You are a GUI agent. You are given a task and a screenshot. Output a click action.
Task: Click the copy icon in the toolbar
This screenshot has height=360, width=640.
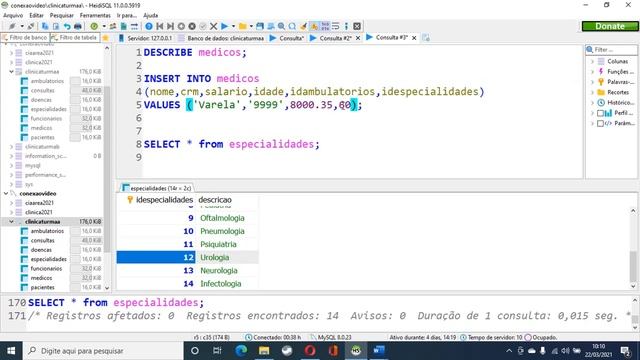(x=45, y=26)
